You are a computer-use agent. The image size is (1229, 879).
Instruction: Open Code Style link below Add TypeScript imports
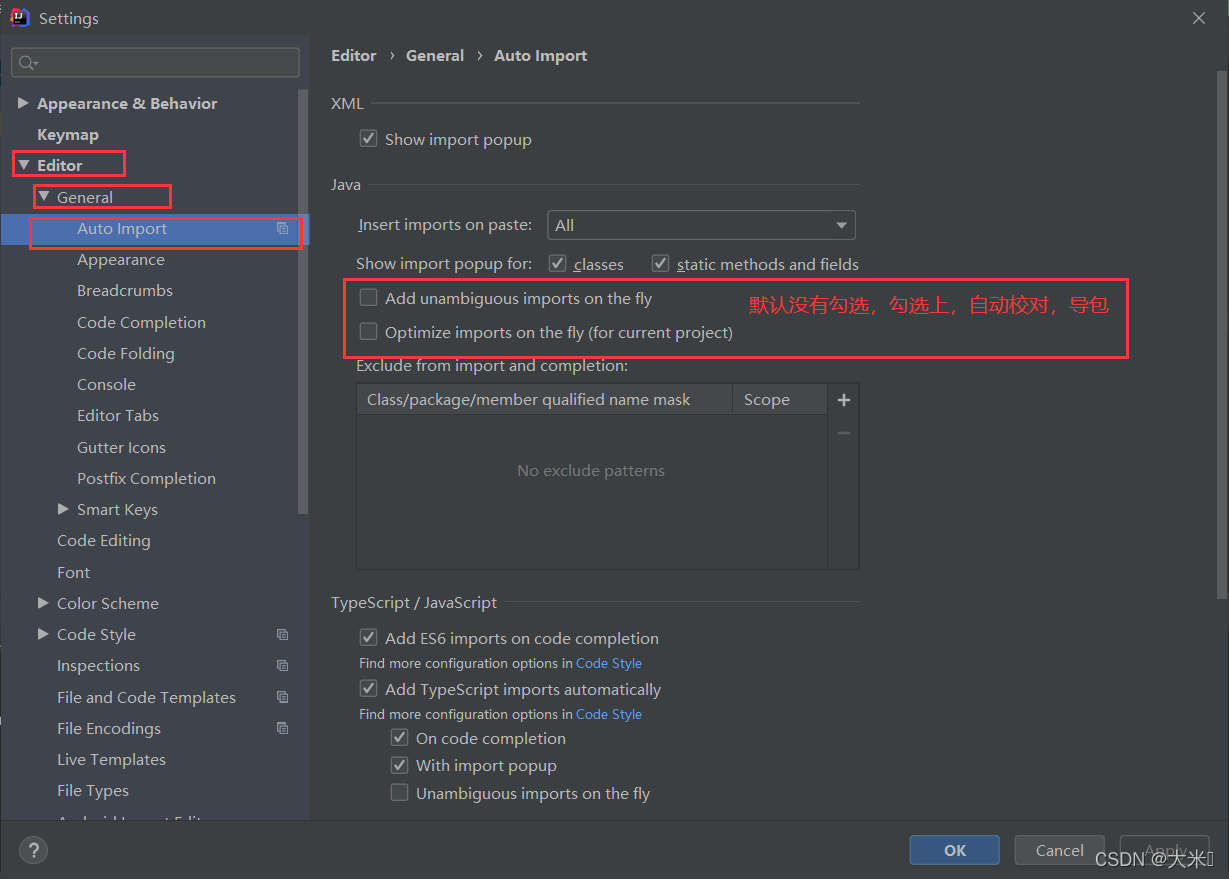[x=609, y=714]
